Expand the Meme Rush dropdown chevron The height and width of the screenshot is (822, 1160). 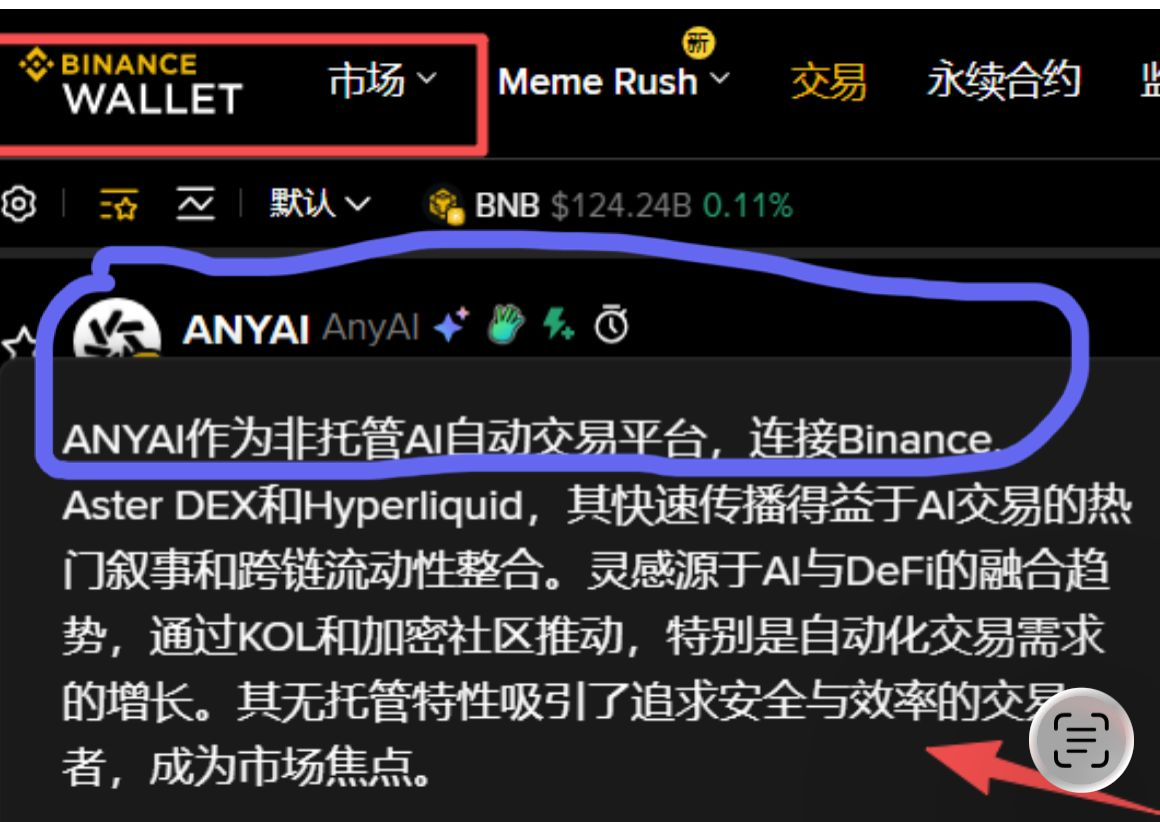(x=721, y=78)
